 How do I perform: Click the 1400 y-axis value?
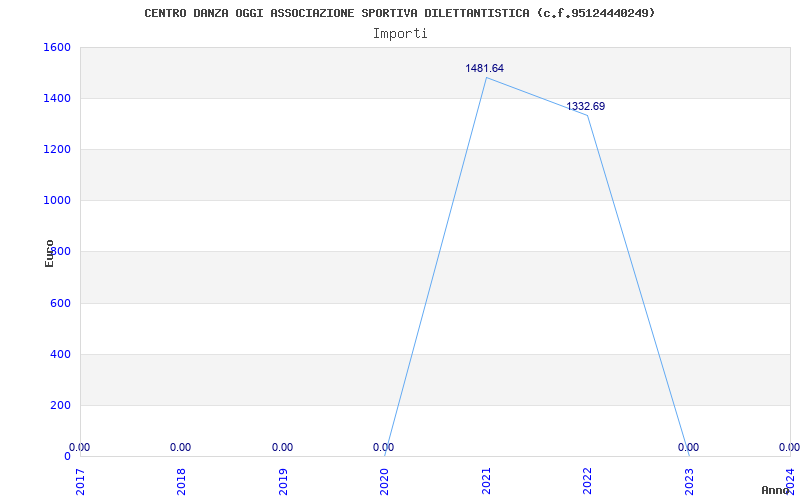(57, 98)
